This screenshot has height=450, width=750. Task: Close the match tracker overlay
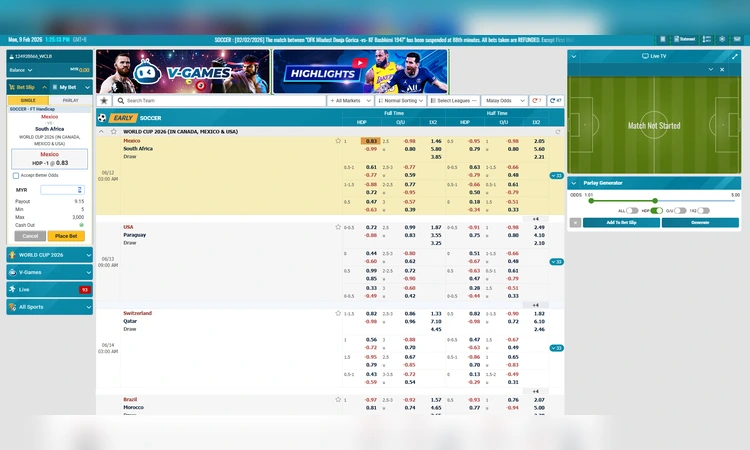(x=722, y=70)
